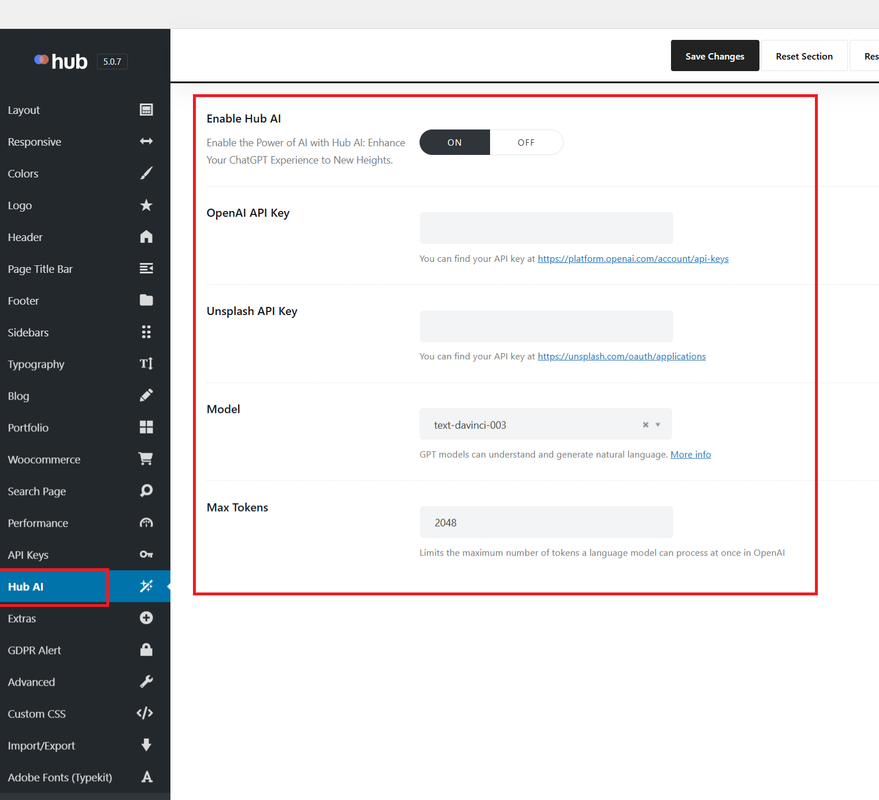Open the Custom CSS section
Viewport: 879px width, 800px height.
[85, 714]
